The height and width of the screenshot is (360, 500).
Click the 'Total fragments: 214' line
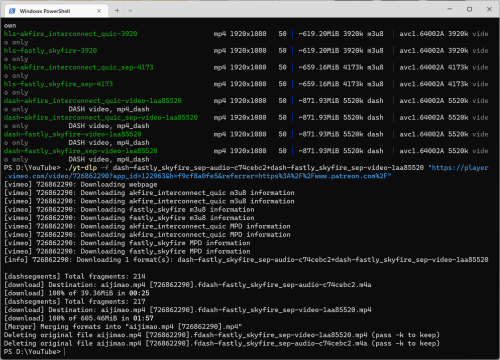click(75, 276)
